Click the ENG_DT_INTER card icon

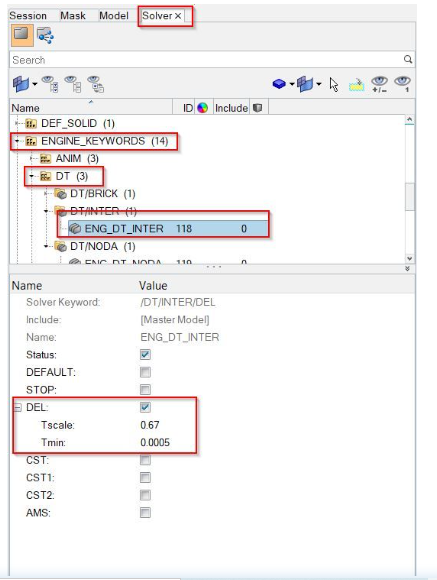[x=75, y=229]
